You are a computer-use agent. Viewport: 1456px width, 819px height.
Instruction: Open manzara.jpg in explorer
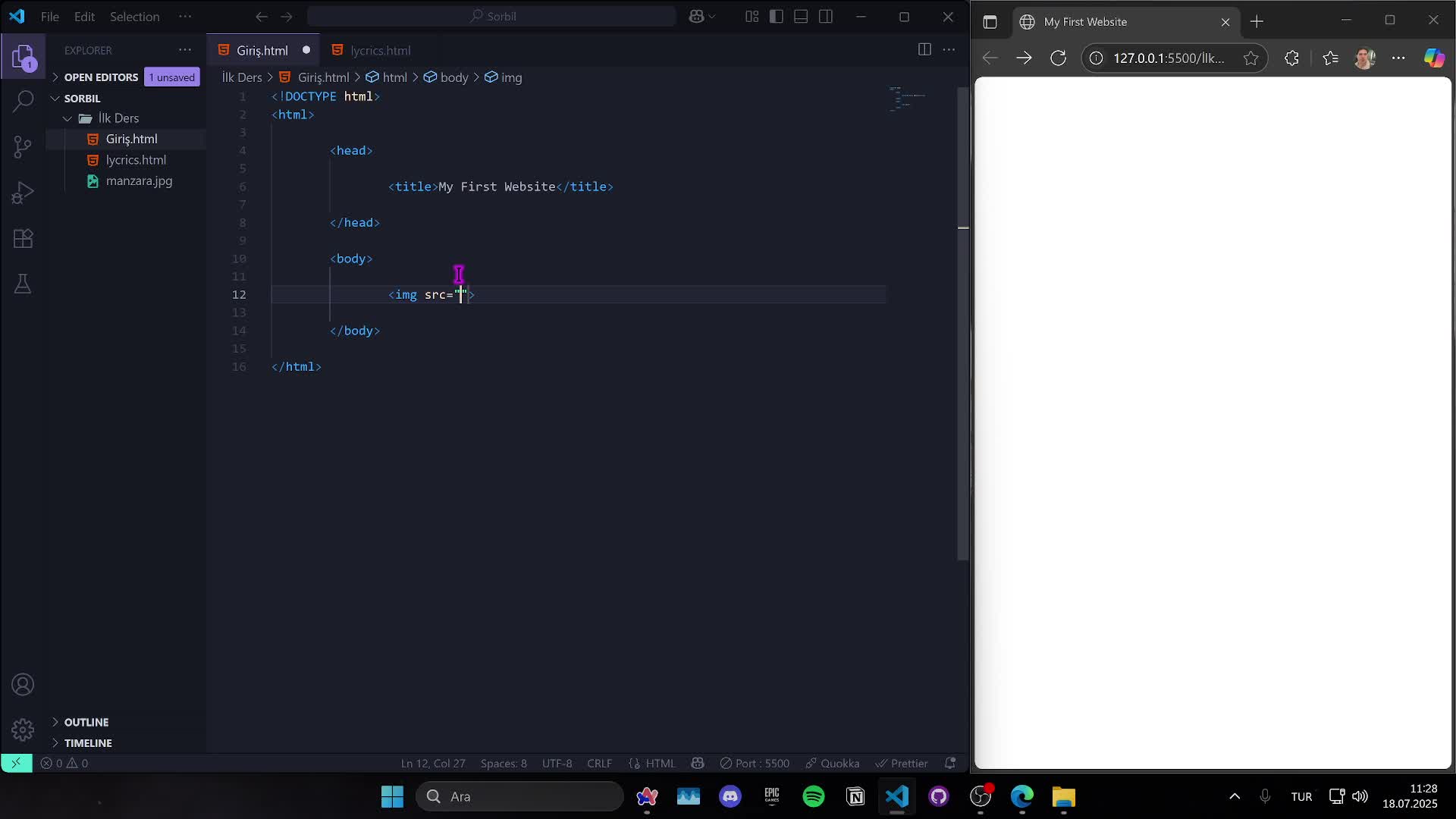point(139,181)
